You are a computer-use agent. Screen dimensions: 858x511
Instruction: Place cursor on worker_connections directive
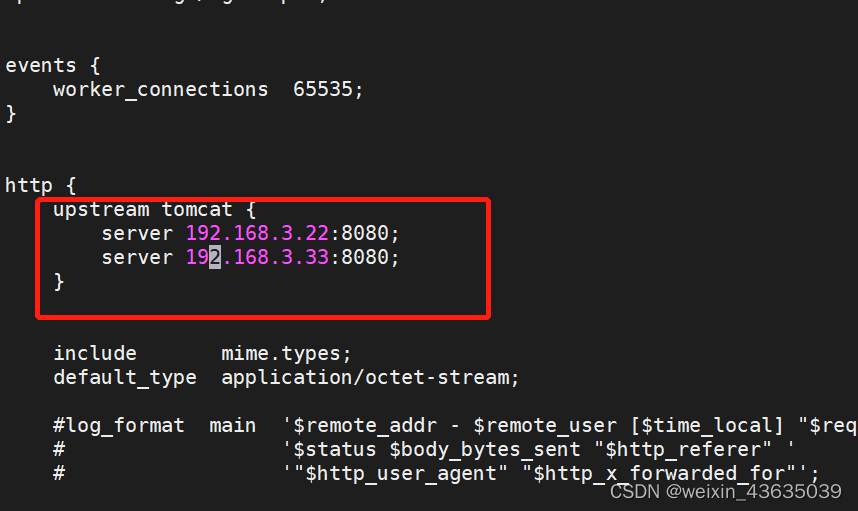[160, 90]
